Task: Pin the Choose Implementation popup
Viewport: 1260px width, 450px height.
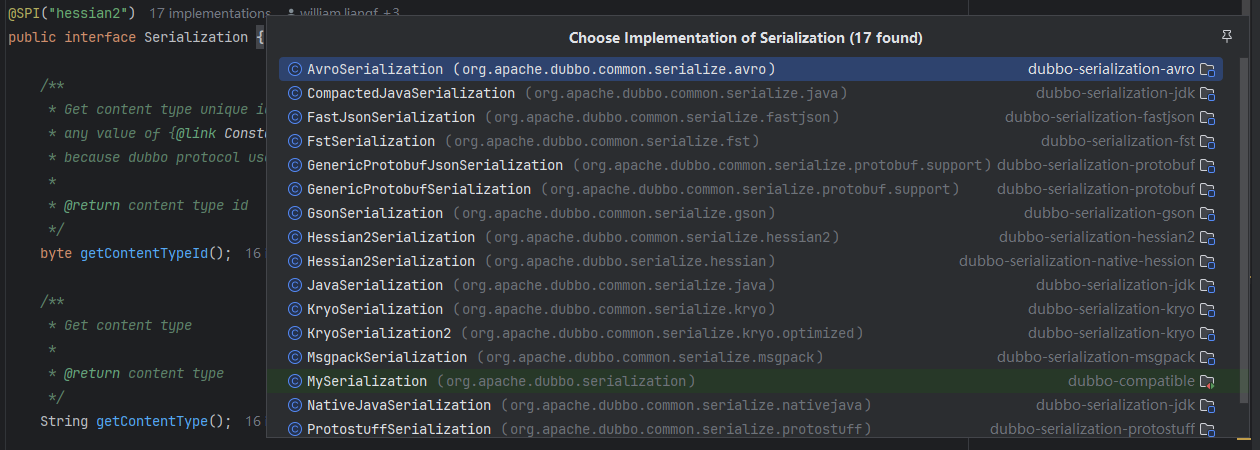Action: pyautogui.click(x=1227, y=36)
